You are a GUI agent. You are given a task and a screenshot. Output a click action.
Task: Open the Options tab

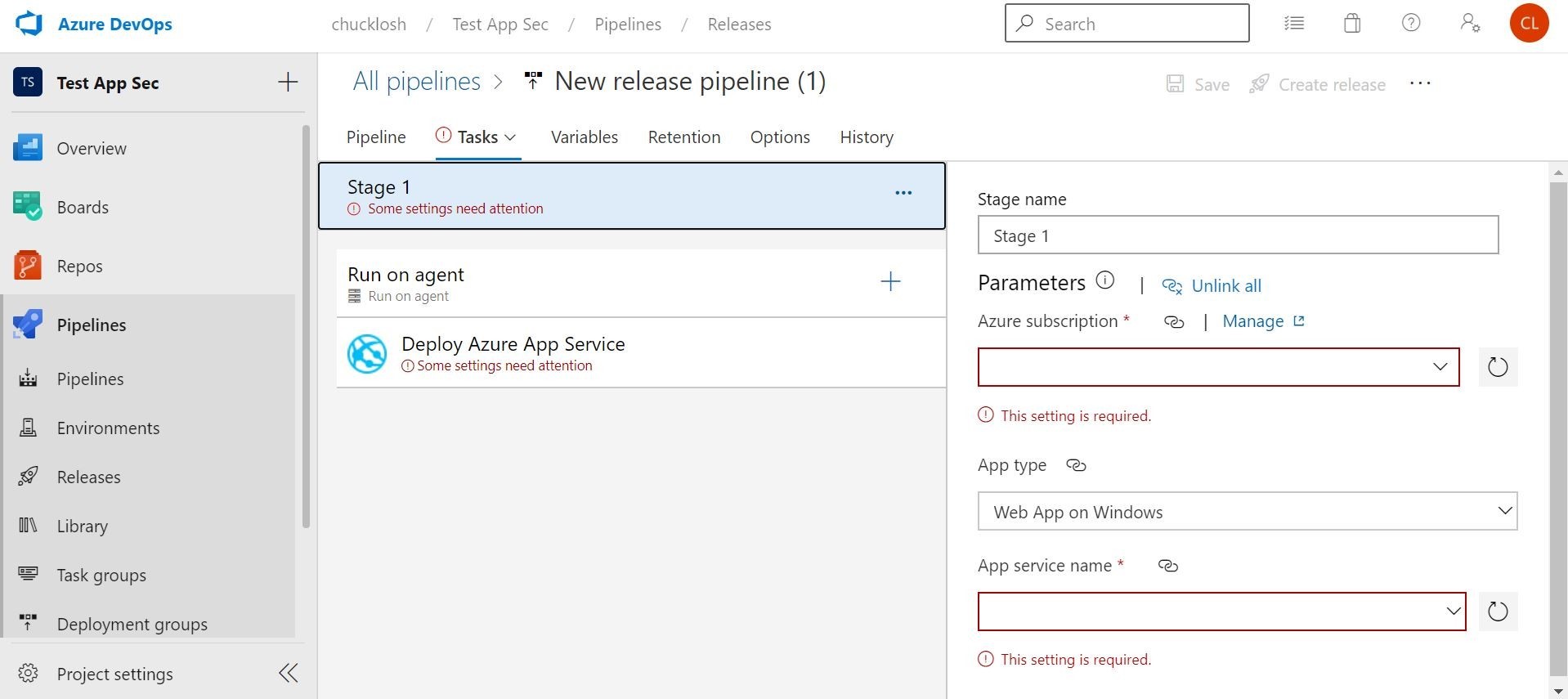point(780,137)
